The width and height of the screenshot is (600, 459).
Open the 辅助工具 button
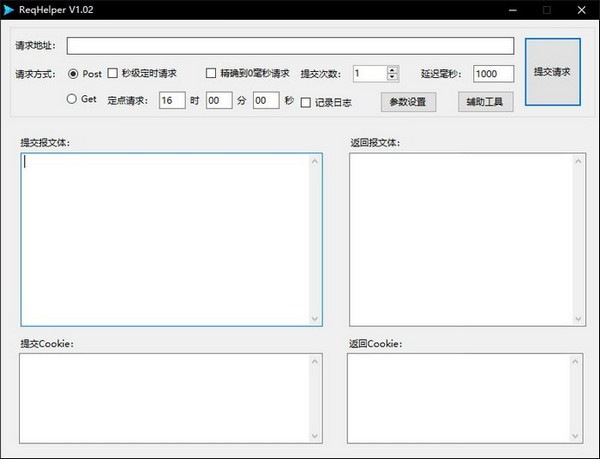pos(486,101)
